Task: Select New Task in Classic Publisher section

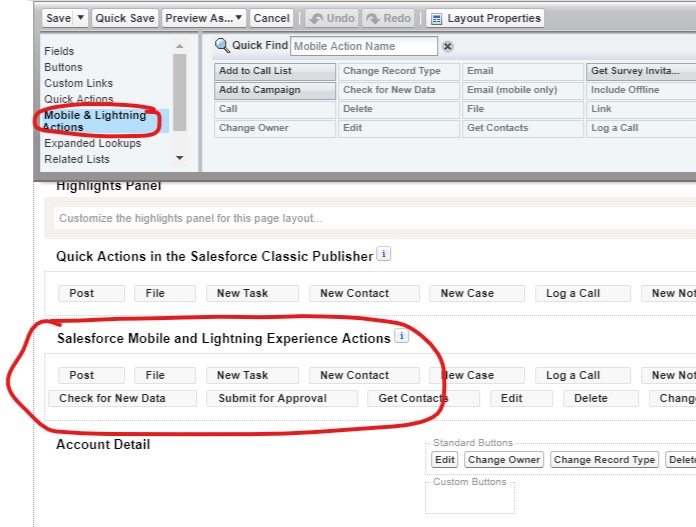Action: point(252,293)
